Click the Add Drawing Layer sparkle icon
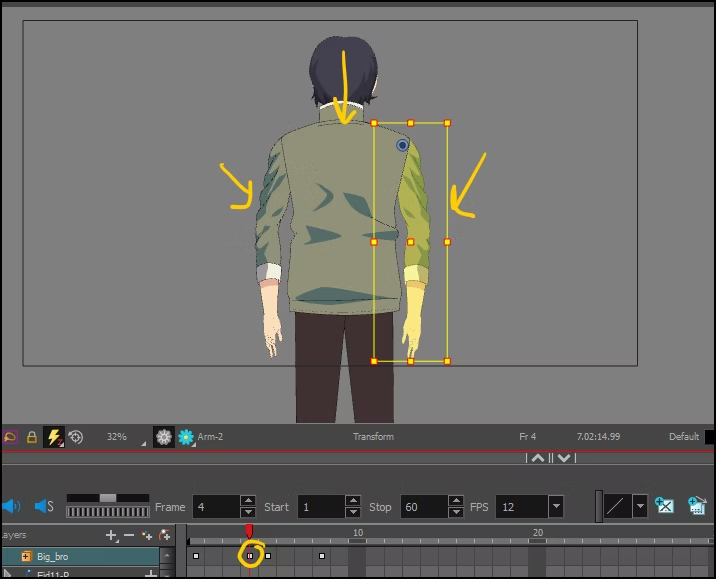This screenshot has height=579, width=716. coord(147,535)
